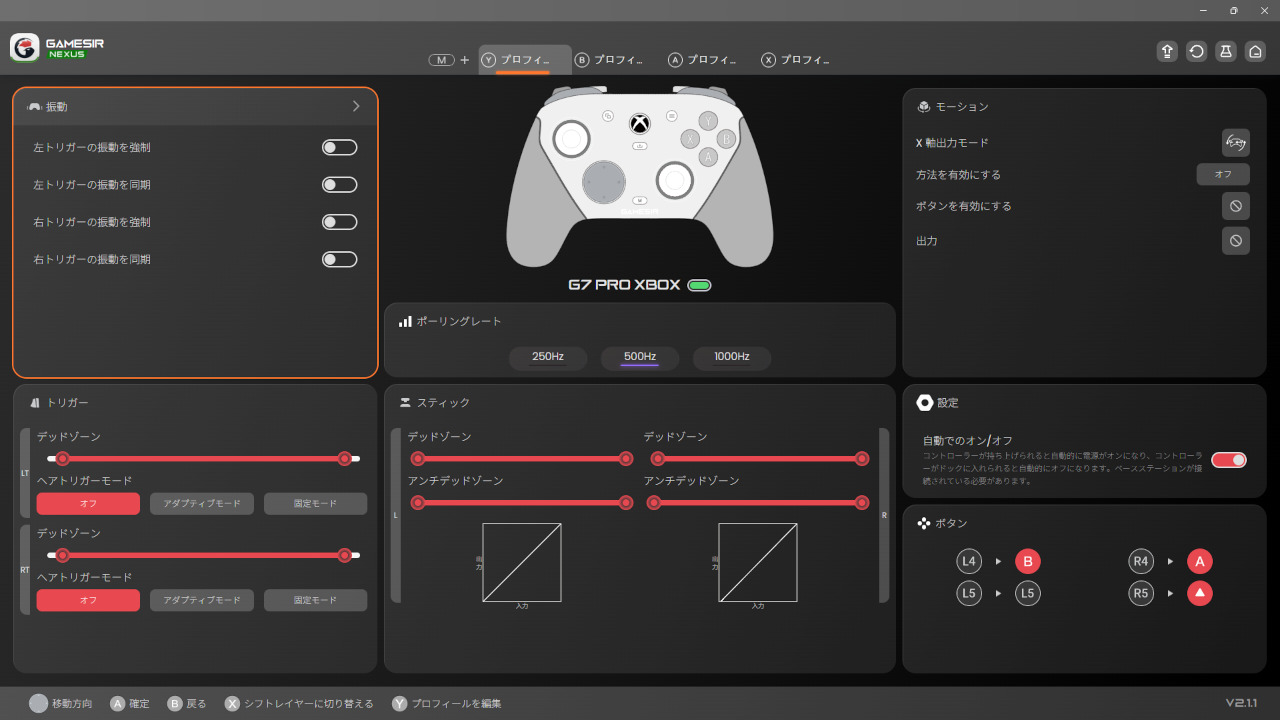The image size is (1280, 720).
Task: Open the test flask icon
Action: click(1226, 52)
